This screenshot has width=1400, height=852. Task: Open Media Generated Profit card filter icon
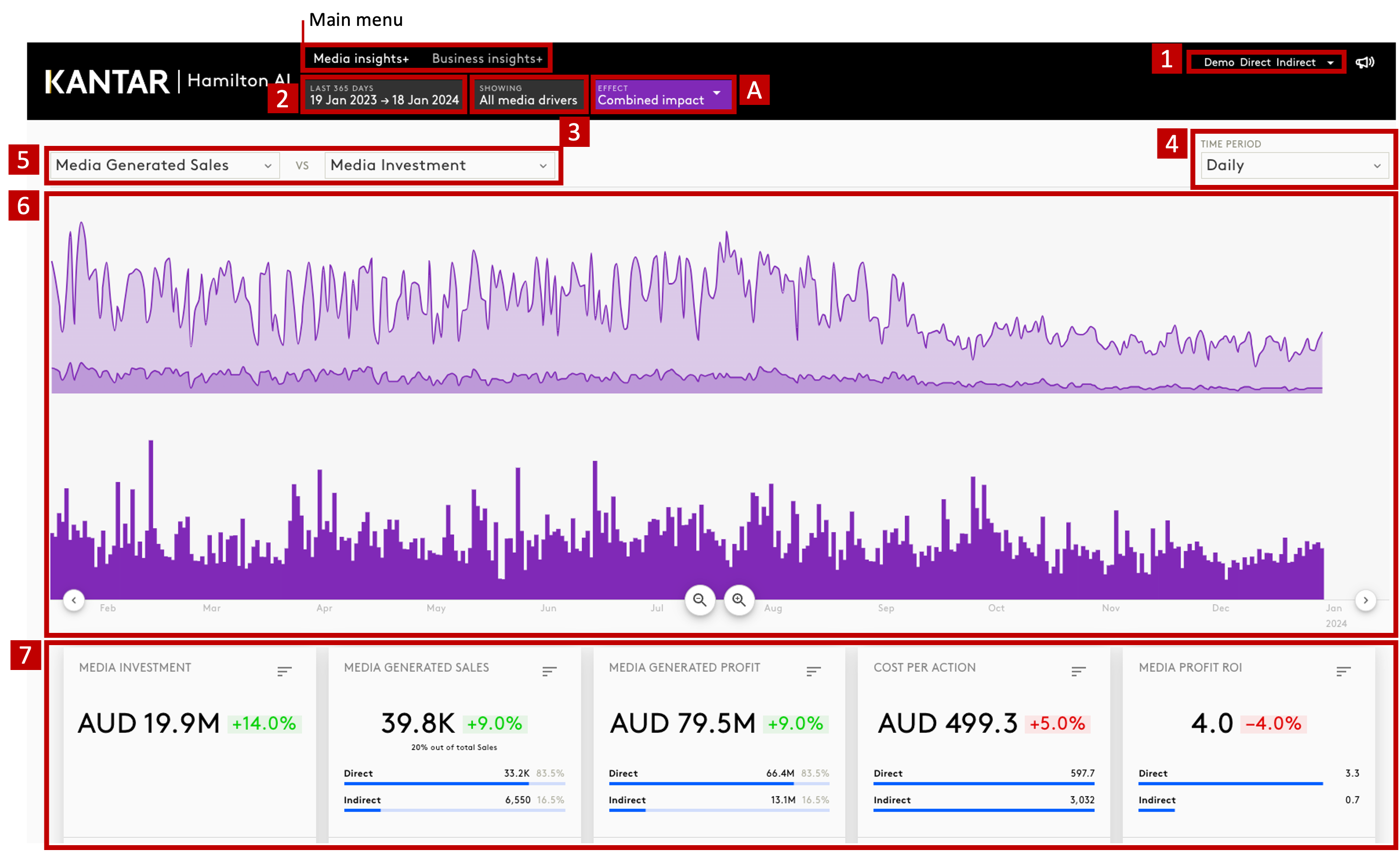tap(813, 671)
